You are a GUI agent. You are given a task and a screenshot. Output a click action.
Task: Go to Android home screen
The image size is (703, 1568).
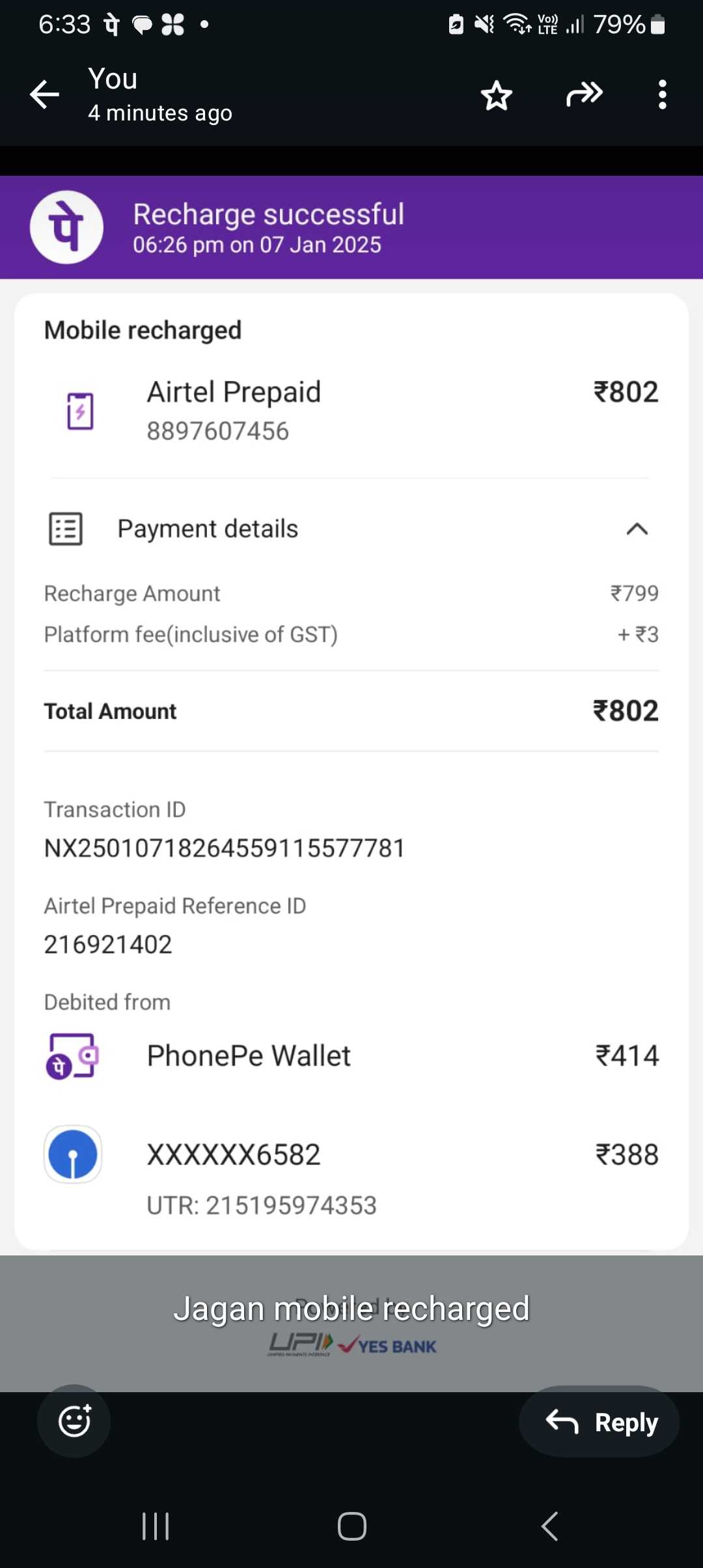351,1526
